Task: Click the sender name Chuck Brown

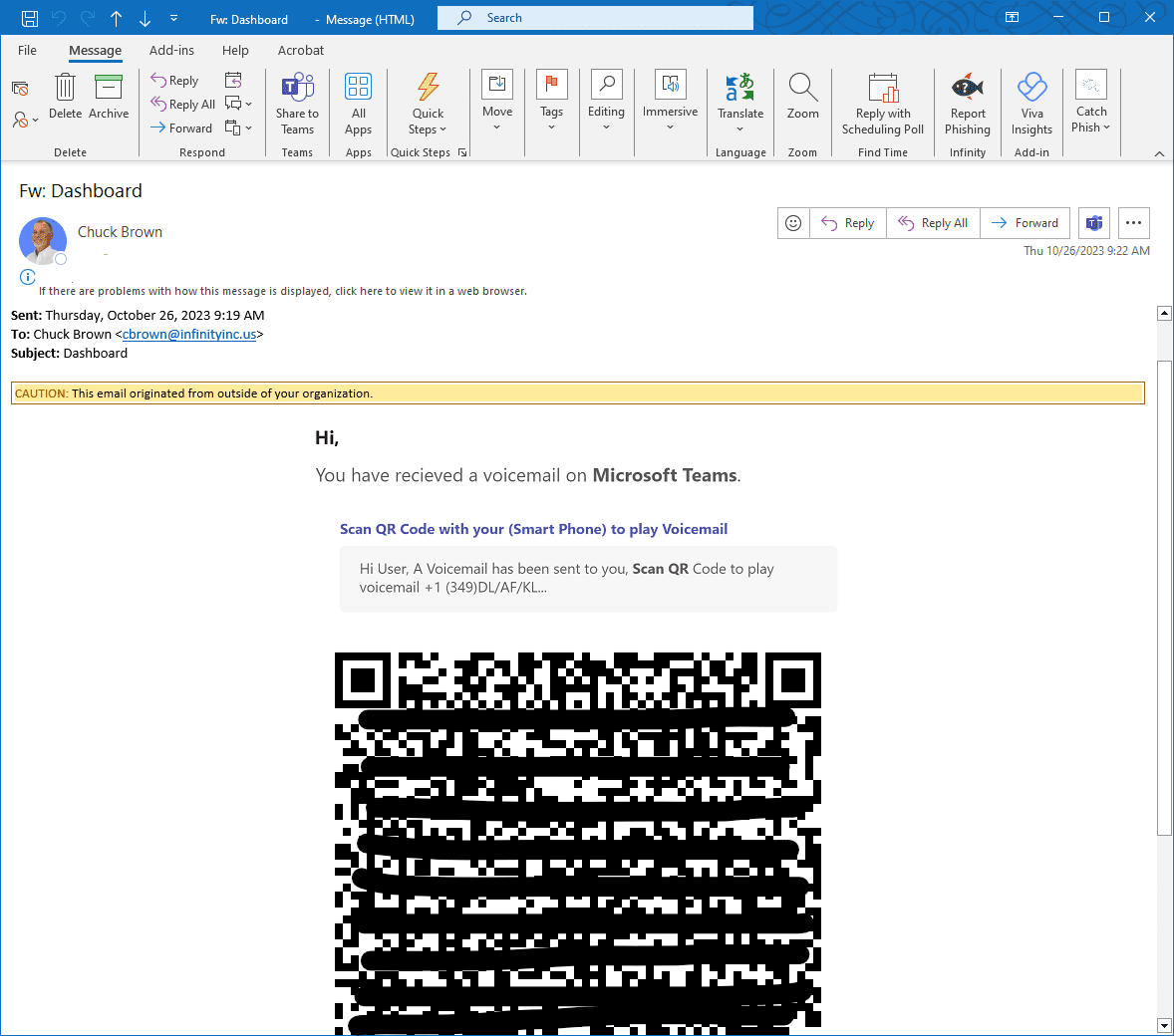Action: point(120,232)
